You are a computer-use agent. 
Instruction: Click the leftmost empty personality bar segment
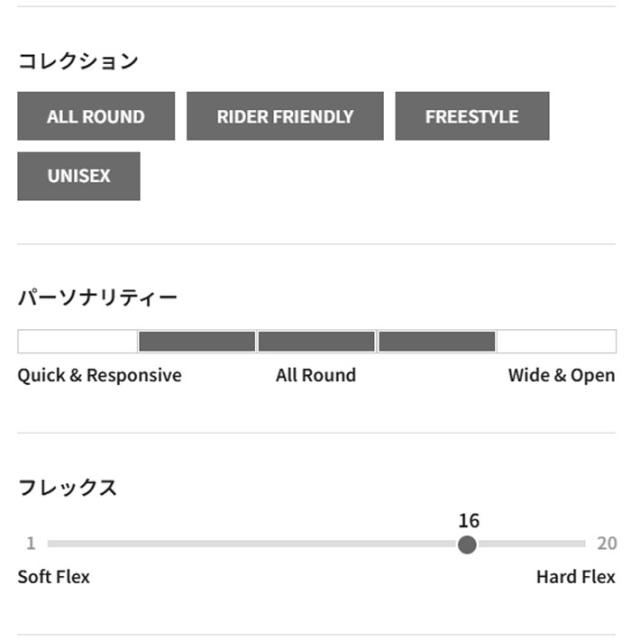pyautogui.click(x=77, y=341)
